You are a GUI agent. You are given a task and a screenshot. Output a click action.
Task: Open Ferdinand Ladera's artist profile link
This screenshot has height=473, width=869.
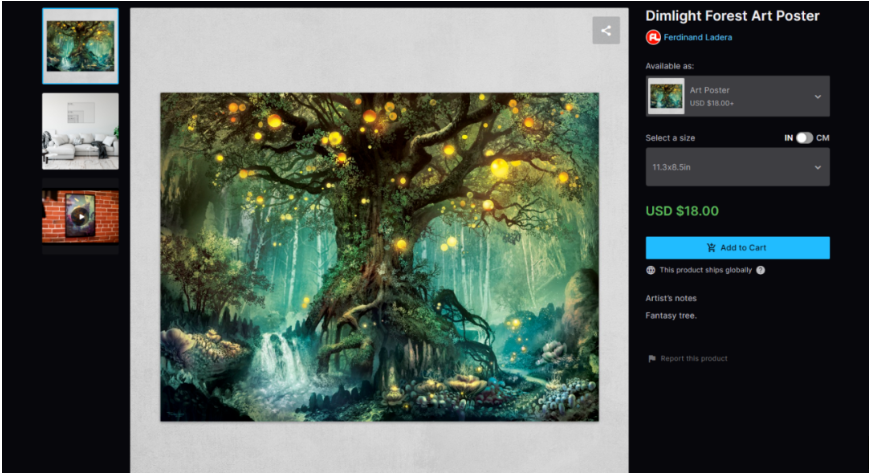click(698, 37)
